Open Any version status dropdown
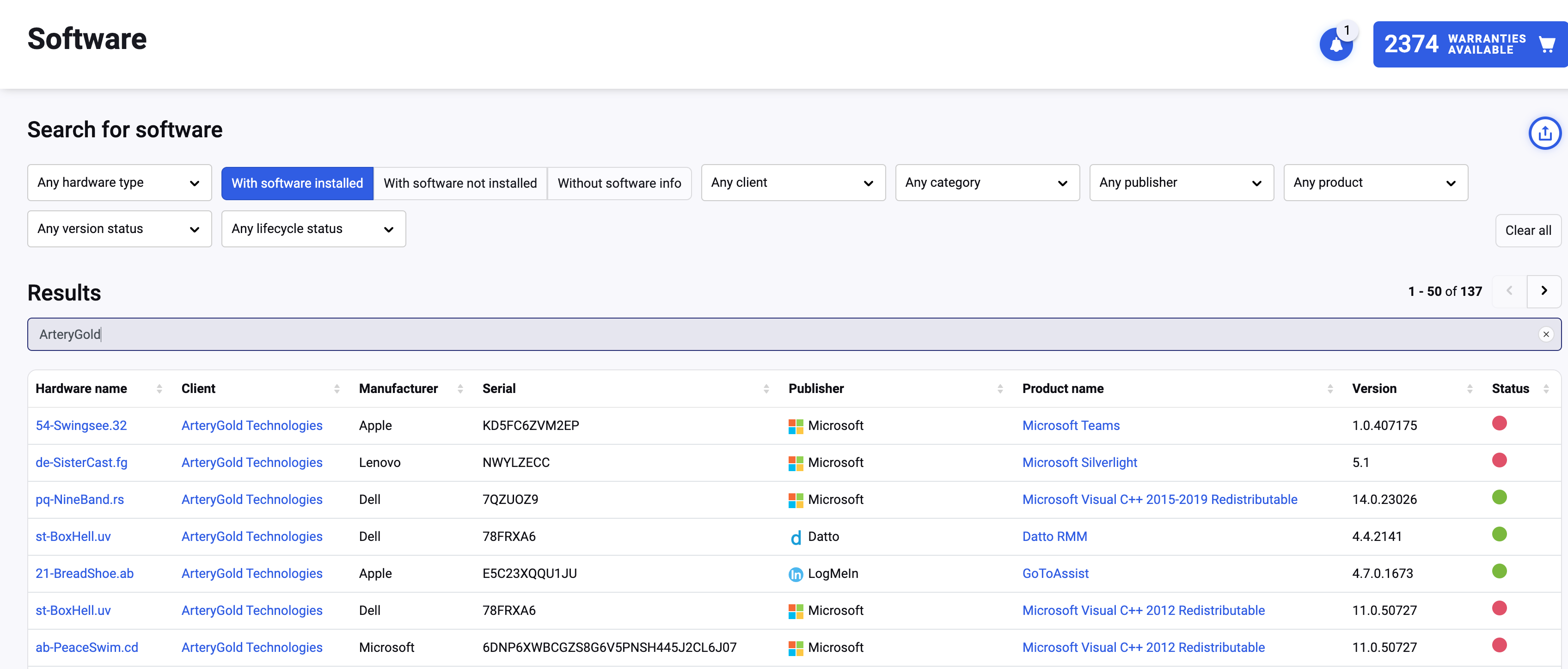This screenshot has height=669, width=1568. tap(119, 229)
